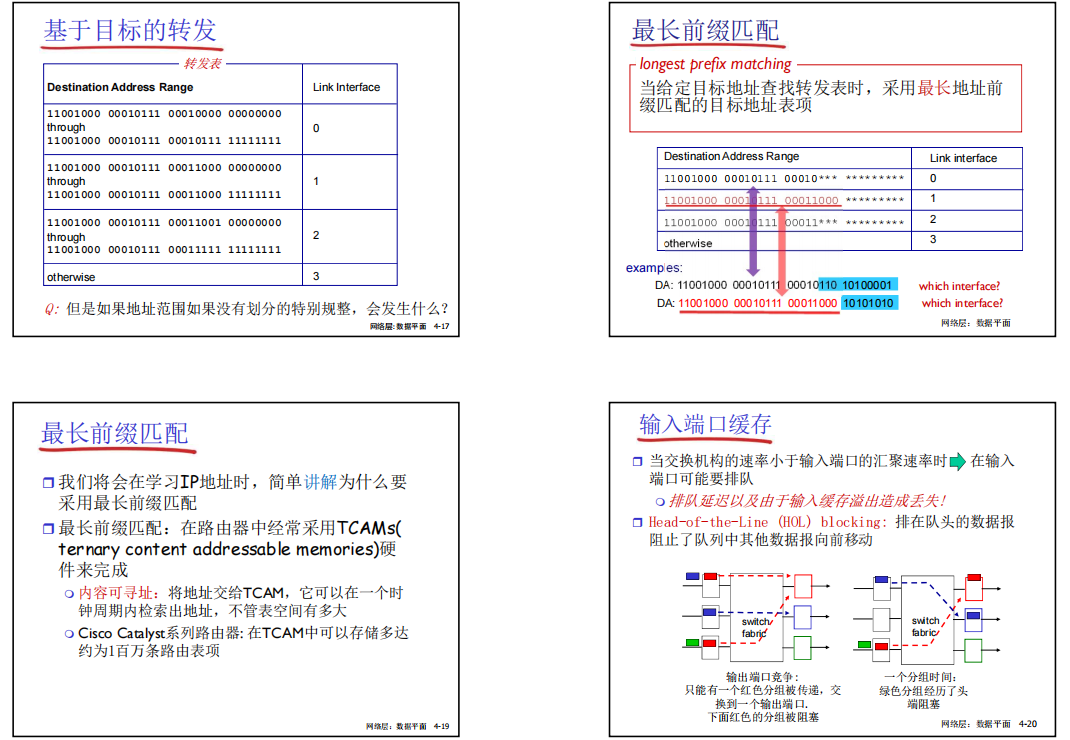Click the purple vertical arrow on the prefix table
The width and height of the screenshot is (1070, 740).
tap(753, 229)
